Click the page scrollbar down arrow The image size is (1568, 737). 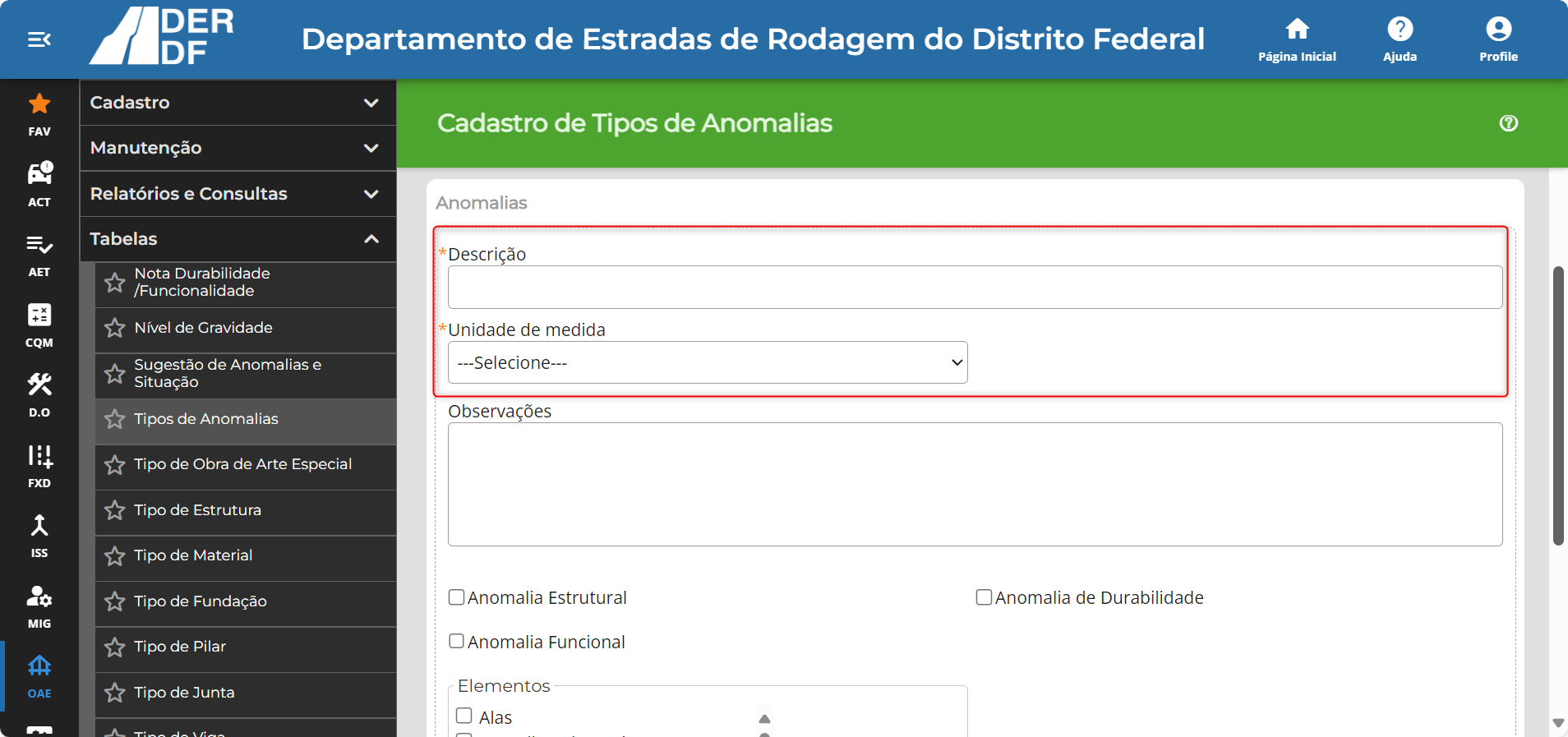(x=1558, y=723)
